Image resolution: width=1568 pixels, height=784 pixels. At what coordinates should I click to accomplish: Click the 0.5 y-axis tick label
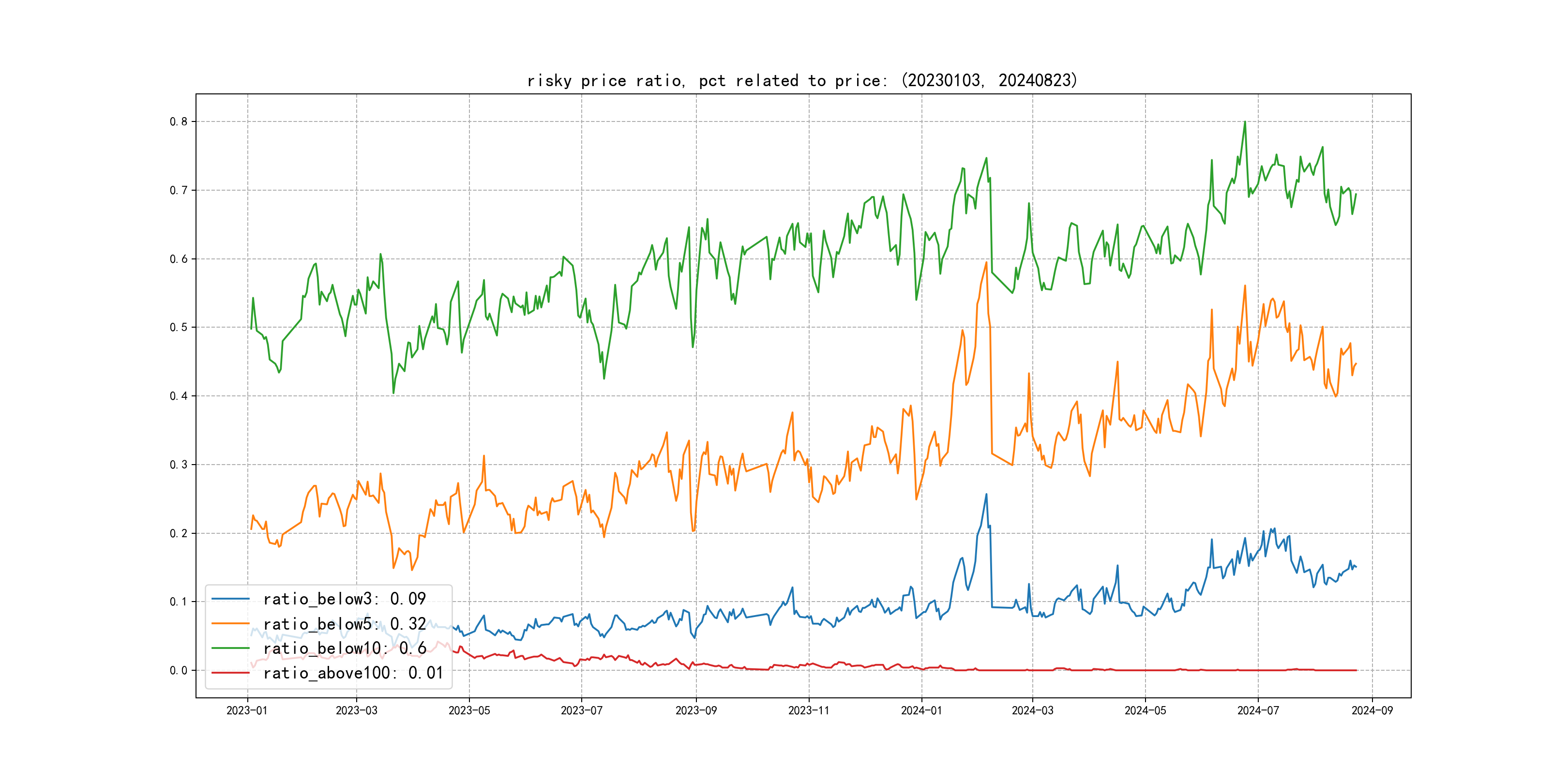179,328
